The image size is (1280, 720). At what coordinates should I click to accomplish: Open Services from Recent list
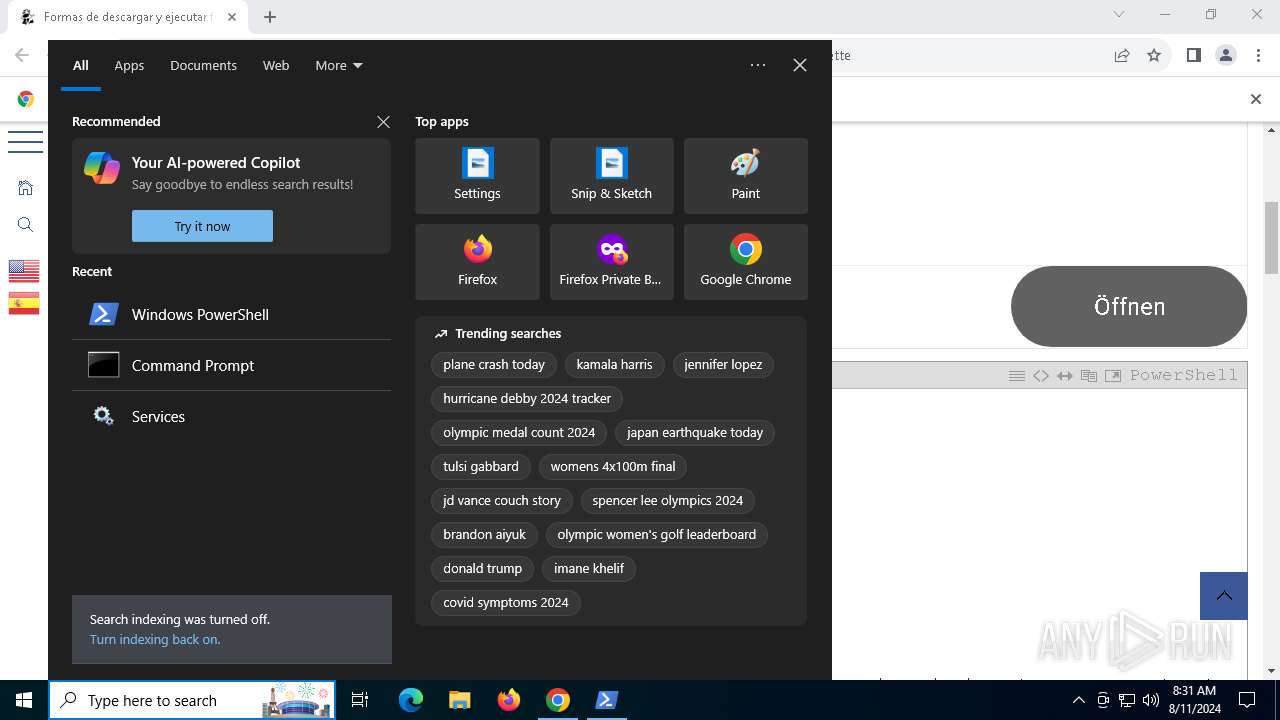[x=231, y=416]
